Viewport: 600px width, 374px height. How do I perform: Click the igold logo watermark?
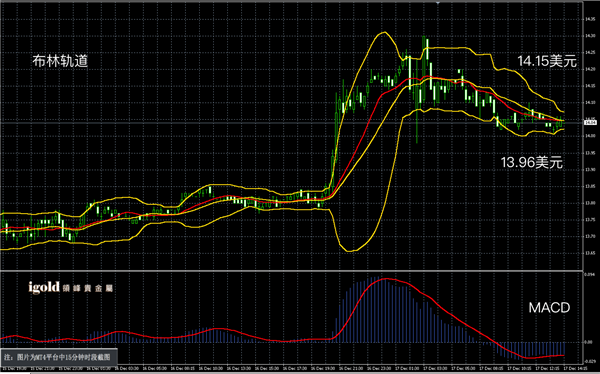70,287
